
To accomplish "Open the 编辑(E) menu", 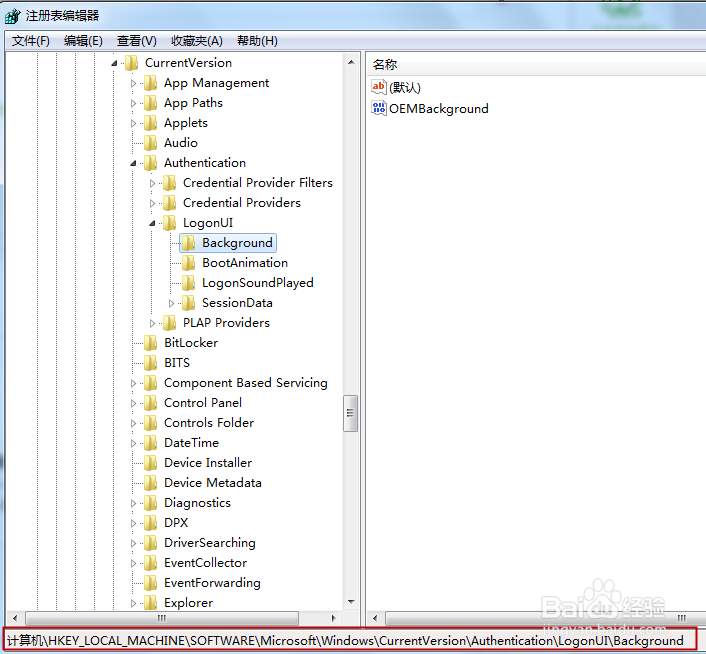I will click(x=83, y=41).
